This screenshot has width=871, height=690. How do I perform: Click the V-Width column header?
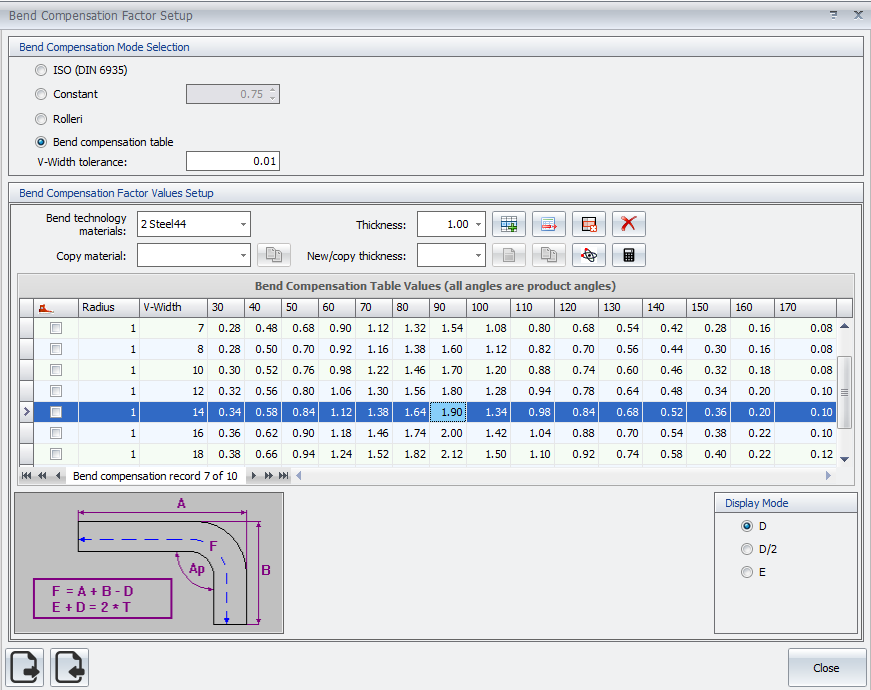pyautogui.click(x=172, y=307)
